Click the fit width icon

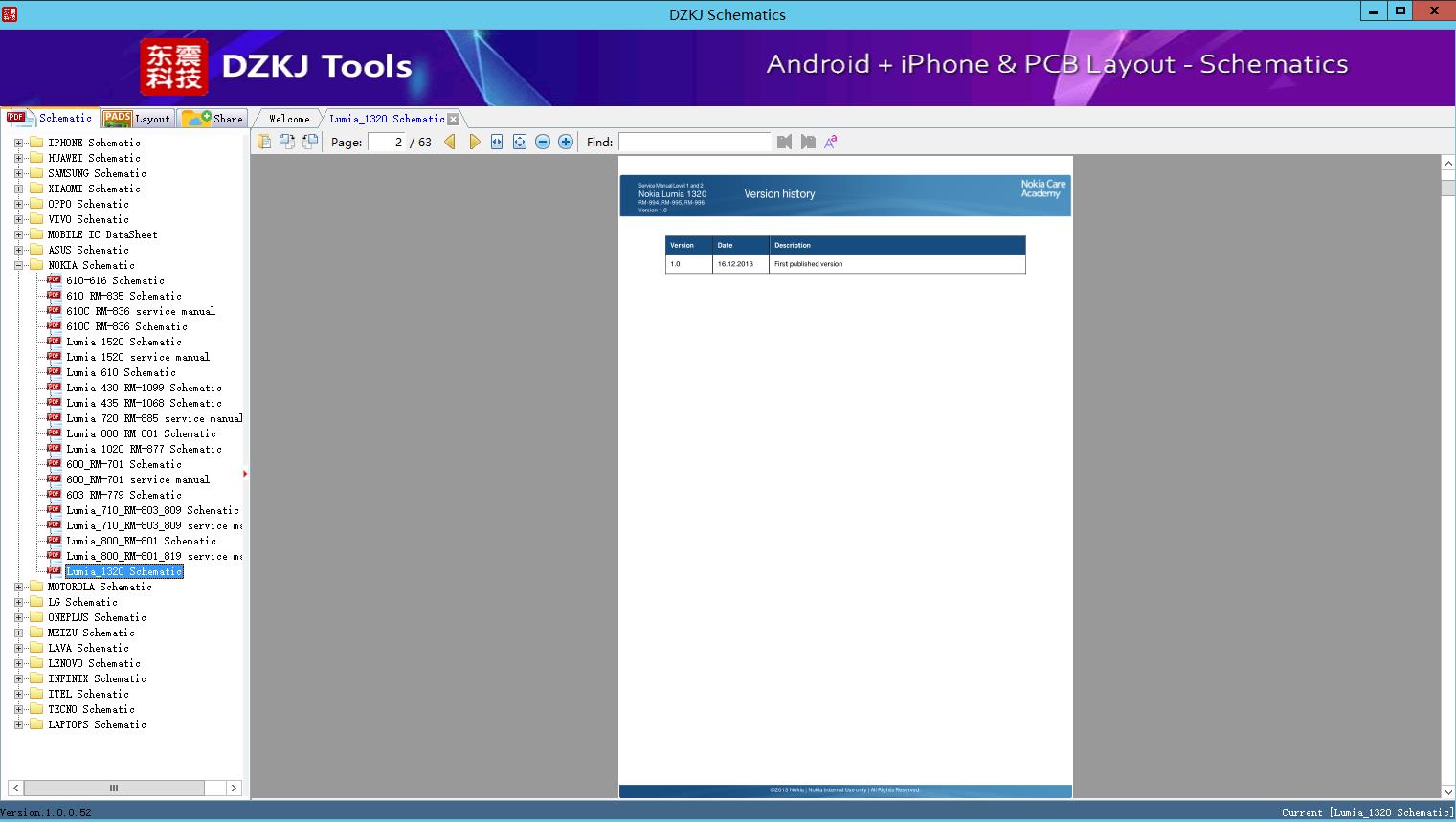[x=497, y=142]
